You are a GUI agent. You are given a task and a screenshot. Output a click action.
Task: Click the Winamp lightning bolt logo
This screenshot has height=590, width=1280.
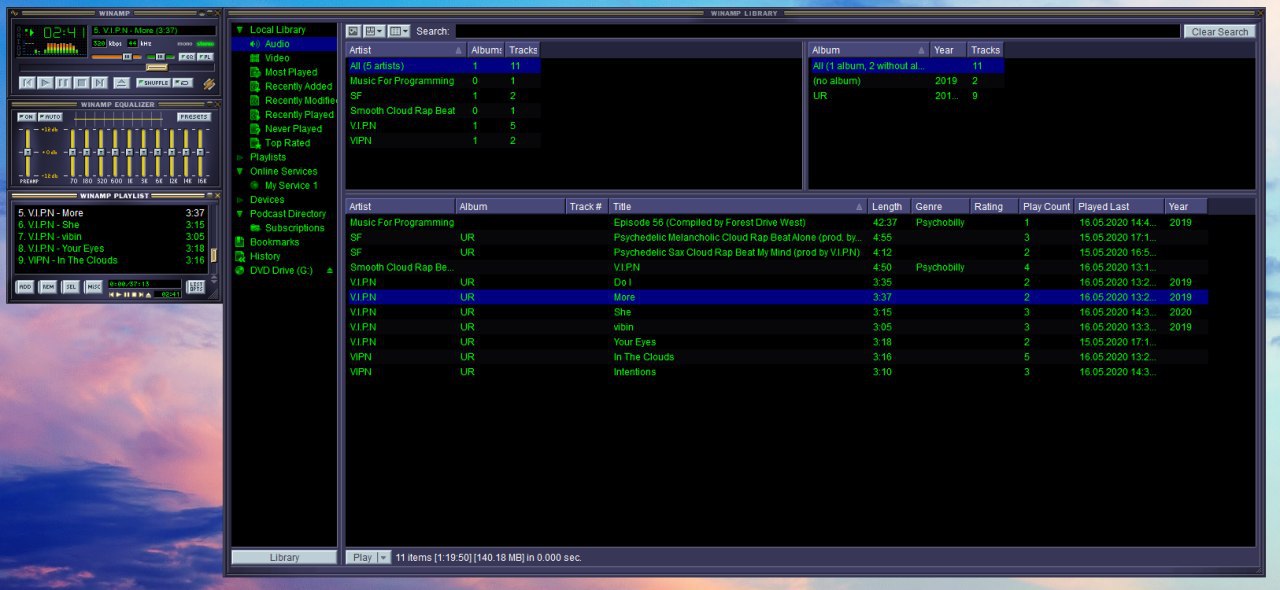[x=209, y=84]
